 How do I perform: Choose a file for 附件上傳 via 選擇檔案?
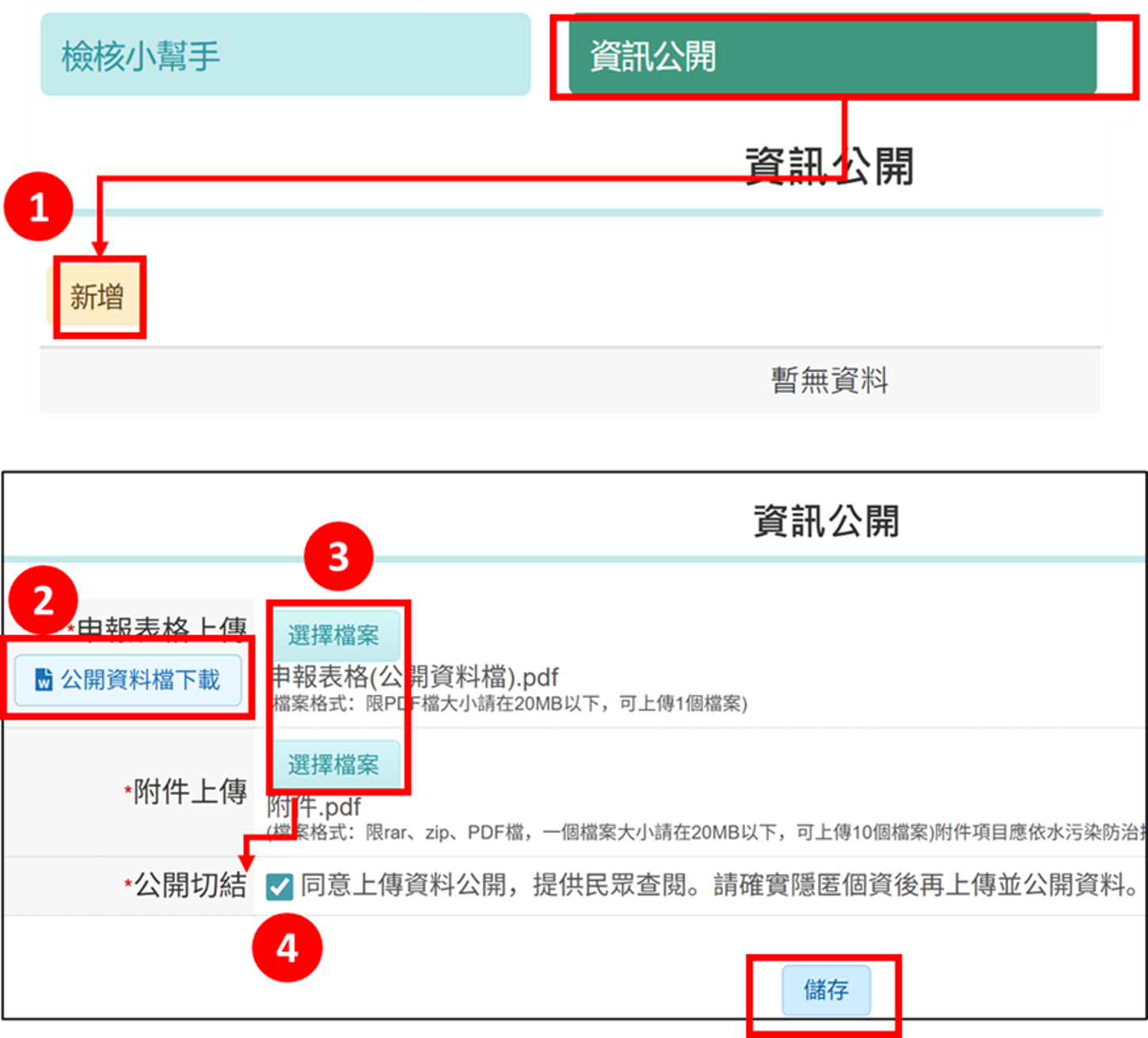coord(333,765)
